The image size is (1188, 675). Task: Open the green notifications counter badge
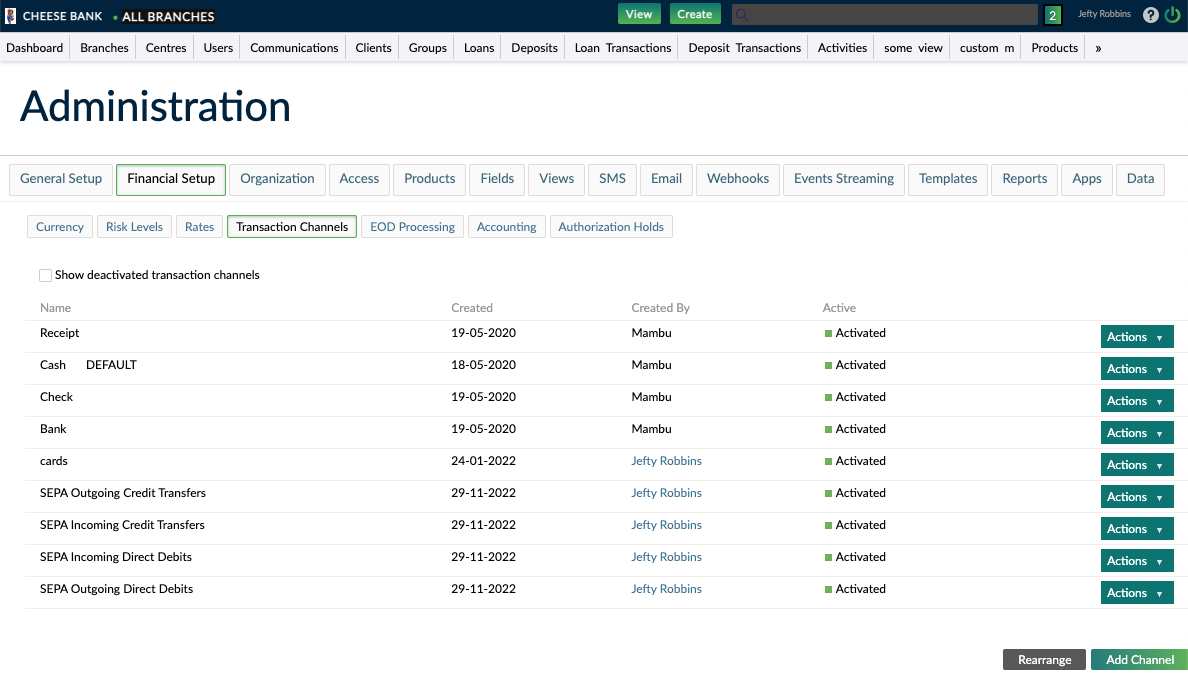(x=1052, y=15)
